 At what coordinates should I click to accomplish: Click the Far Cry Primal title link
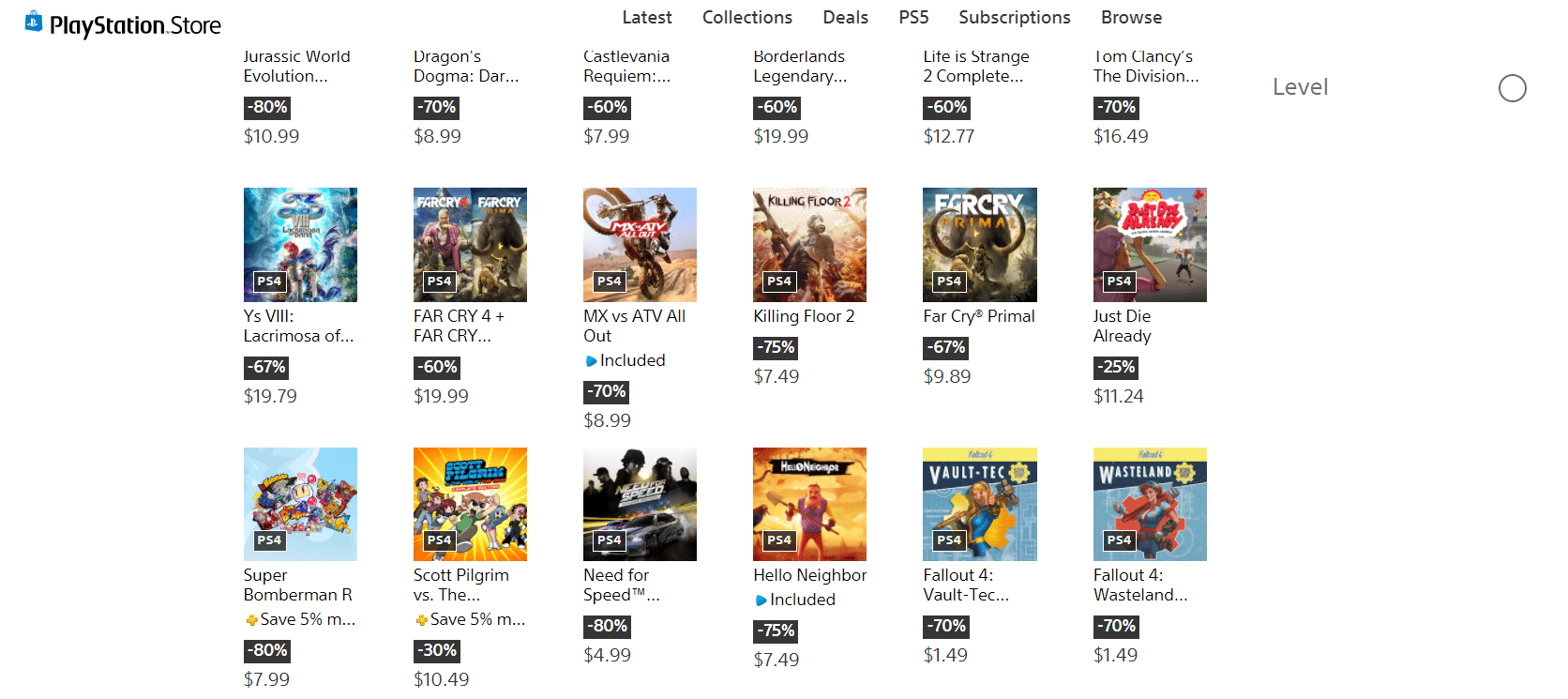(x=978, y=316)
